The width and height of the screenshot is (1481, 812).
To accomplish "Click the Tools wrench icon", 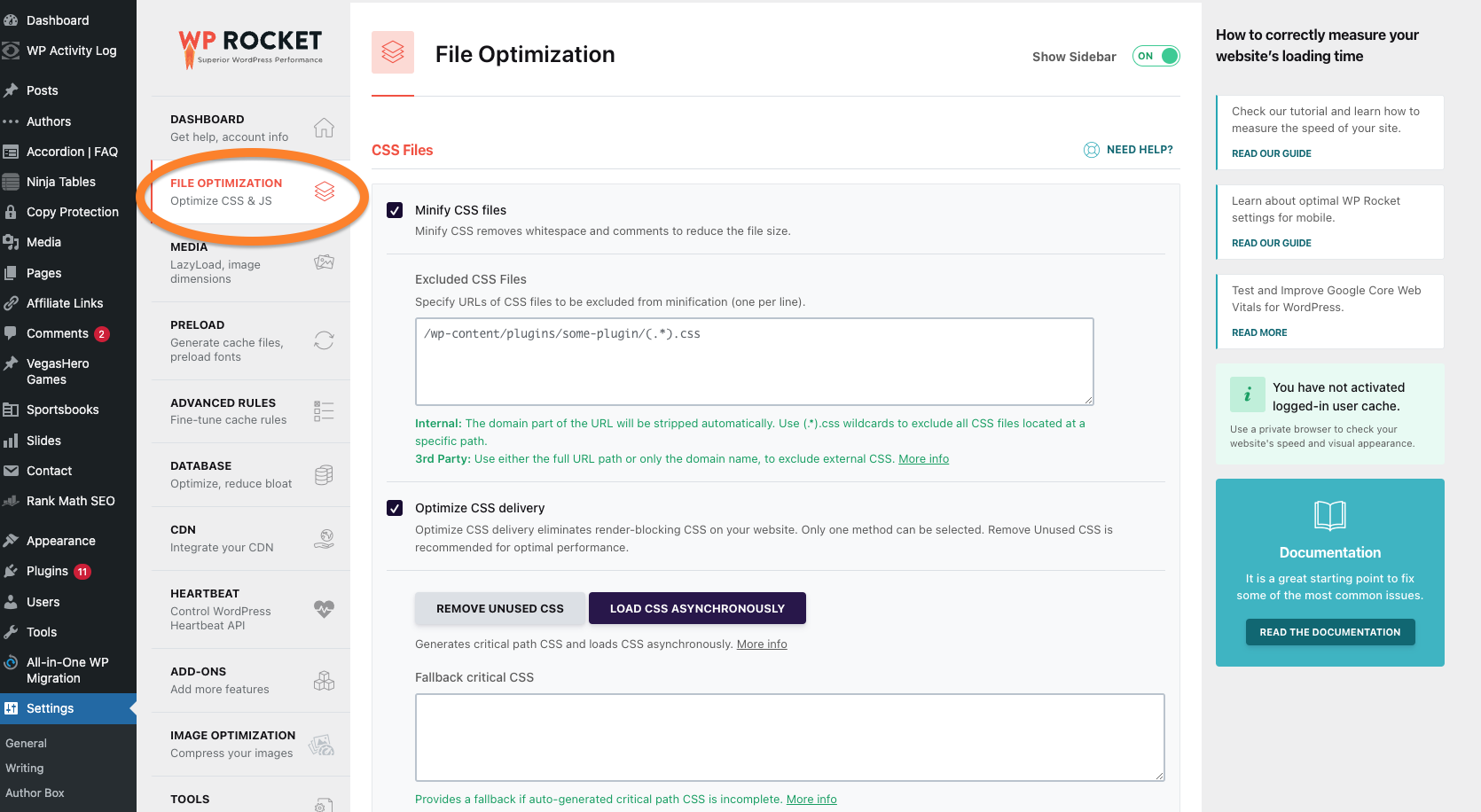I will coord(12,632).
